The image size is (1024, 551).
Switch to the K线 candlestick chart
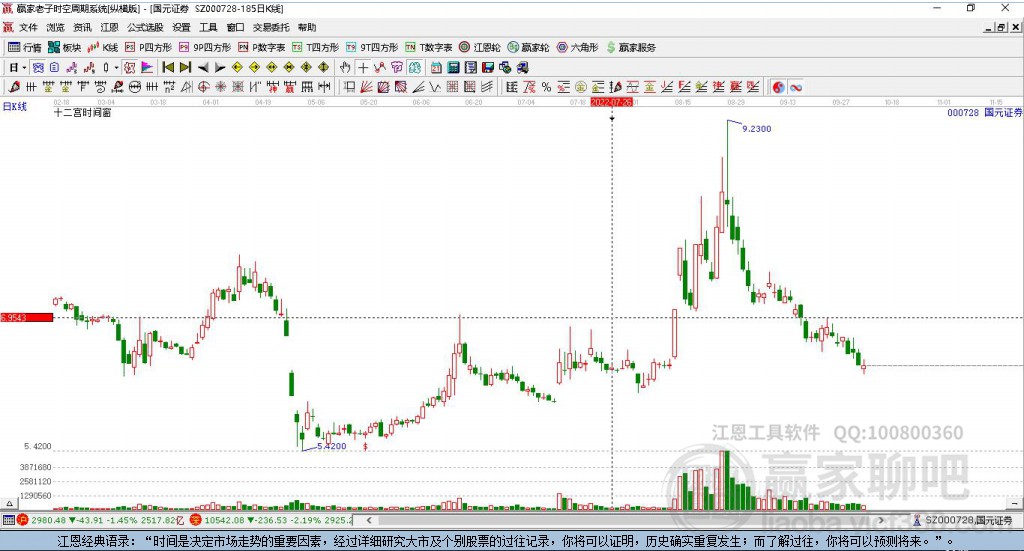point(103,48)
